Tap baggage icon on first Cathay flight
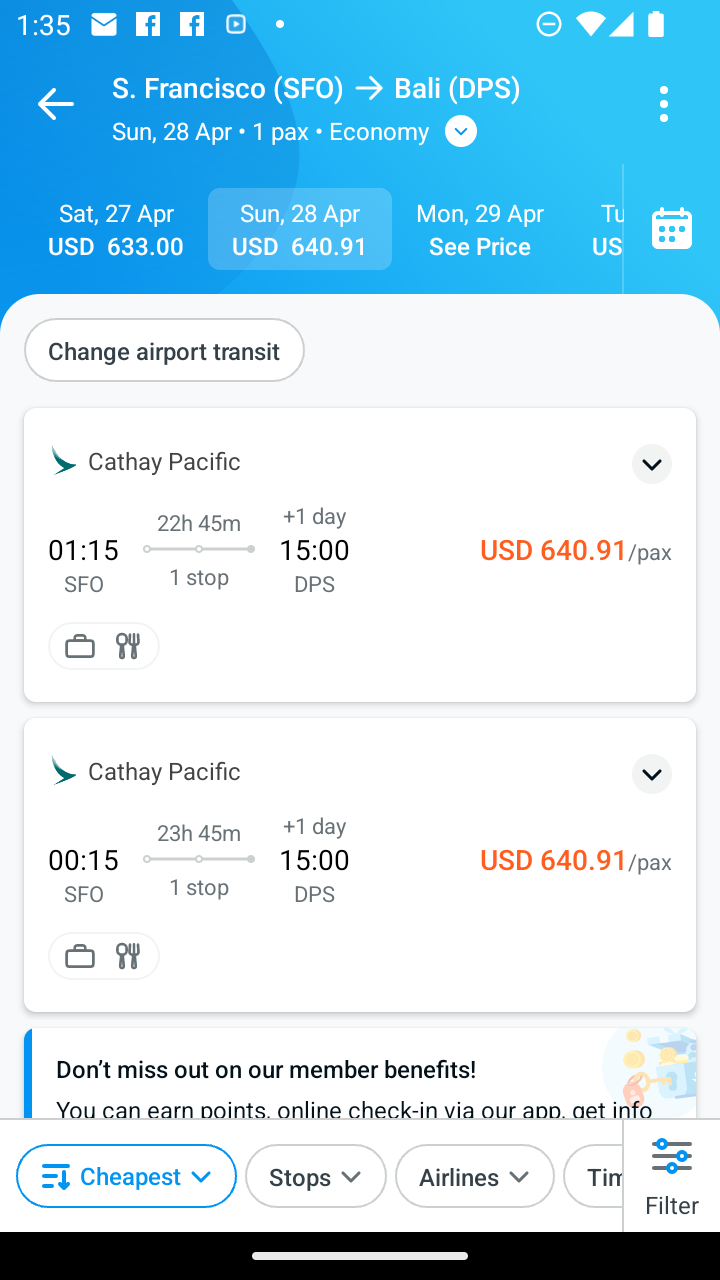Image resolution: width=720 pixels, height=1280 pixels. 80,646
